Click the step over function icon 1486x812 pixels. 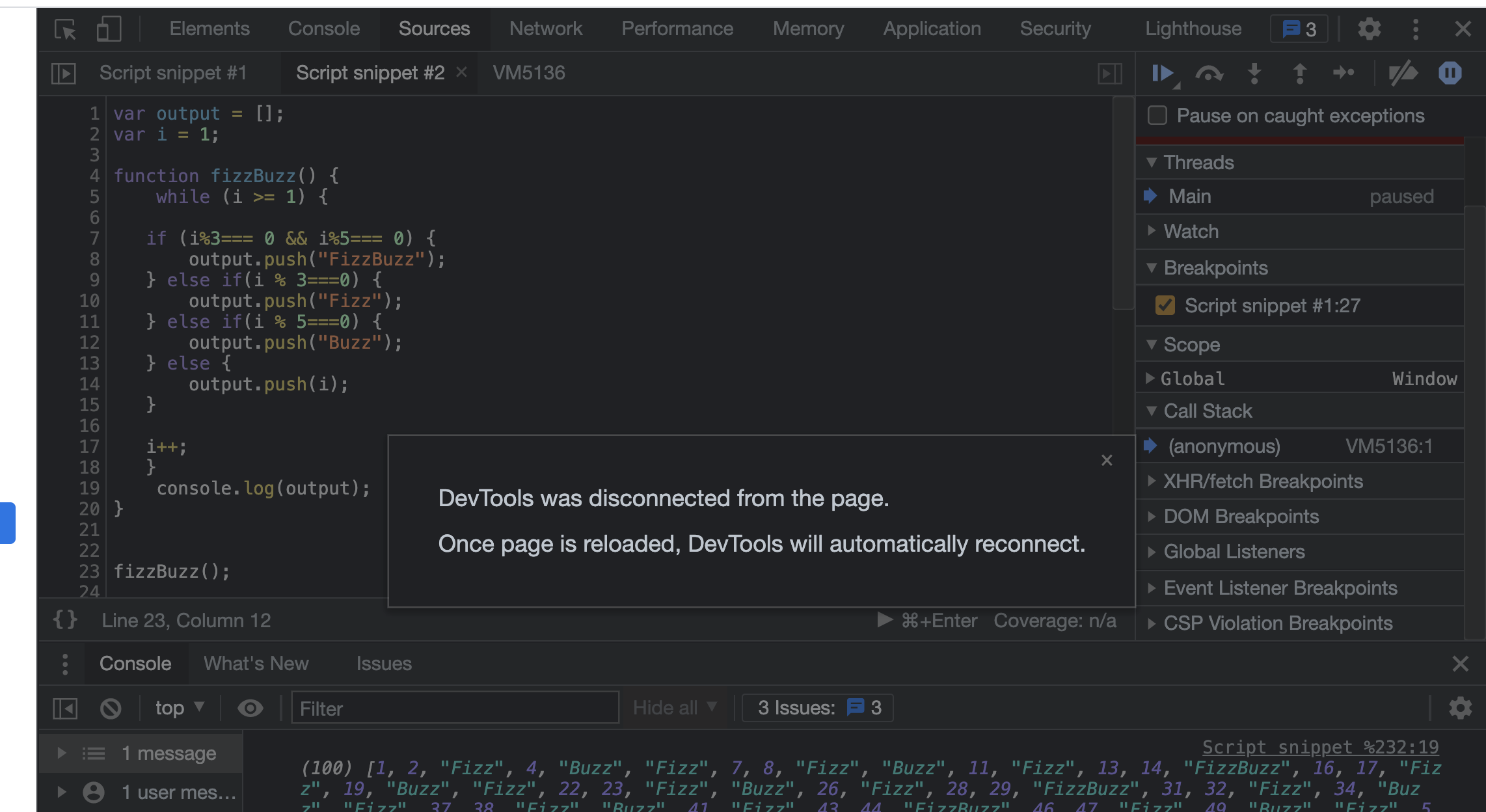pyautogui.click(x=1209, y=73)
